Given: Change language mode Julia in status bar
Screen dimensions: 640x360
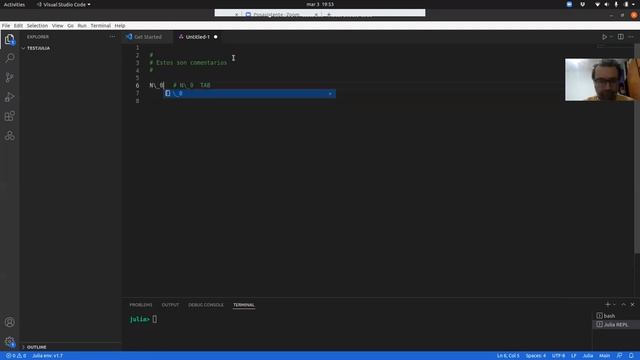Looking at the screenshot, I should [x=587, y=356].
